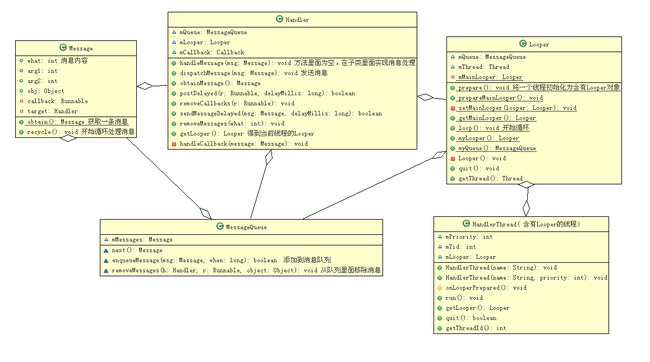Select the Handler class title
Screen dimensions: 650x362
pos(297,19)
